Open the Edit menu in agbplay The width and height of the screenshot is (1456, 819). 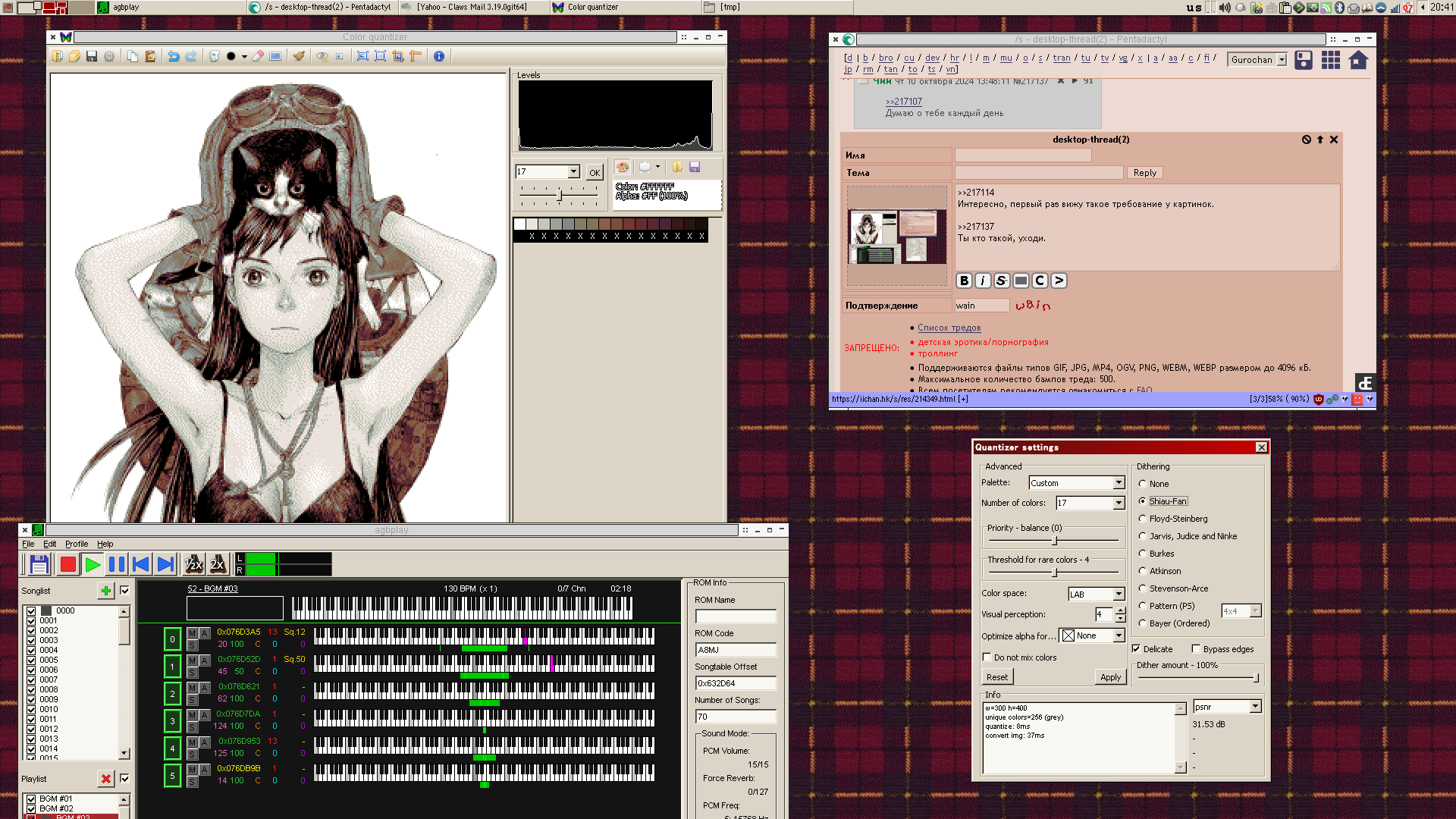pos(49,544)
